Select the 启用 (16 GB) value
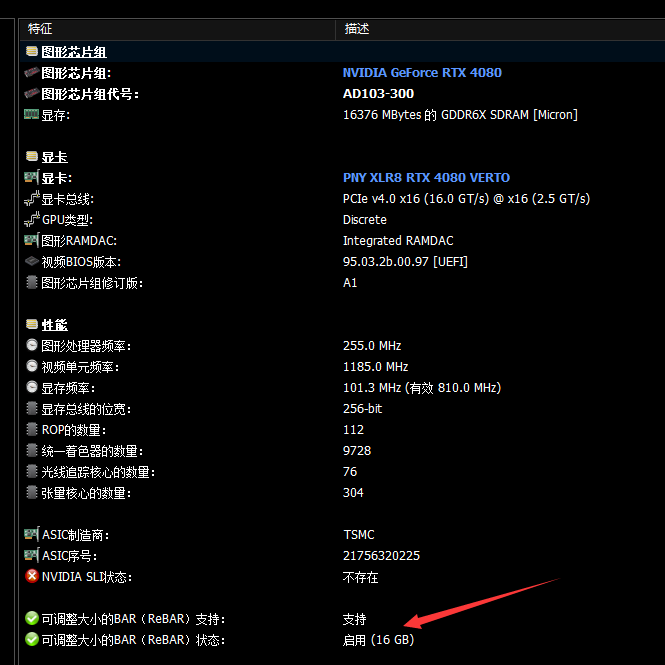665x665 pixels. tap(378, 640)
